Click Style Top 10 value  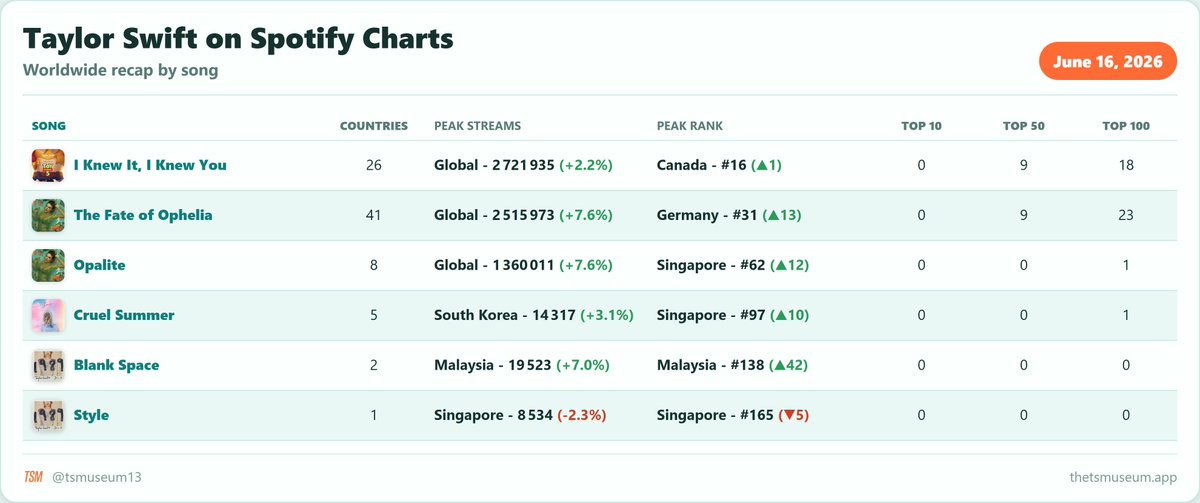pos(922,415)
